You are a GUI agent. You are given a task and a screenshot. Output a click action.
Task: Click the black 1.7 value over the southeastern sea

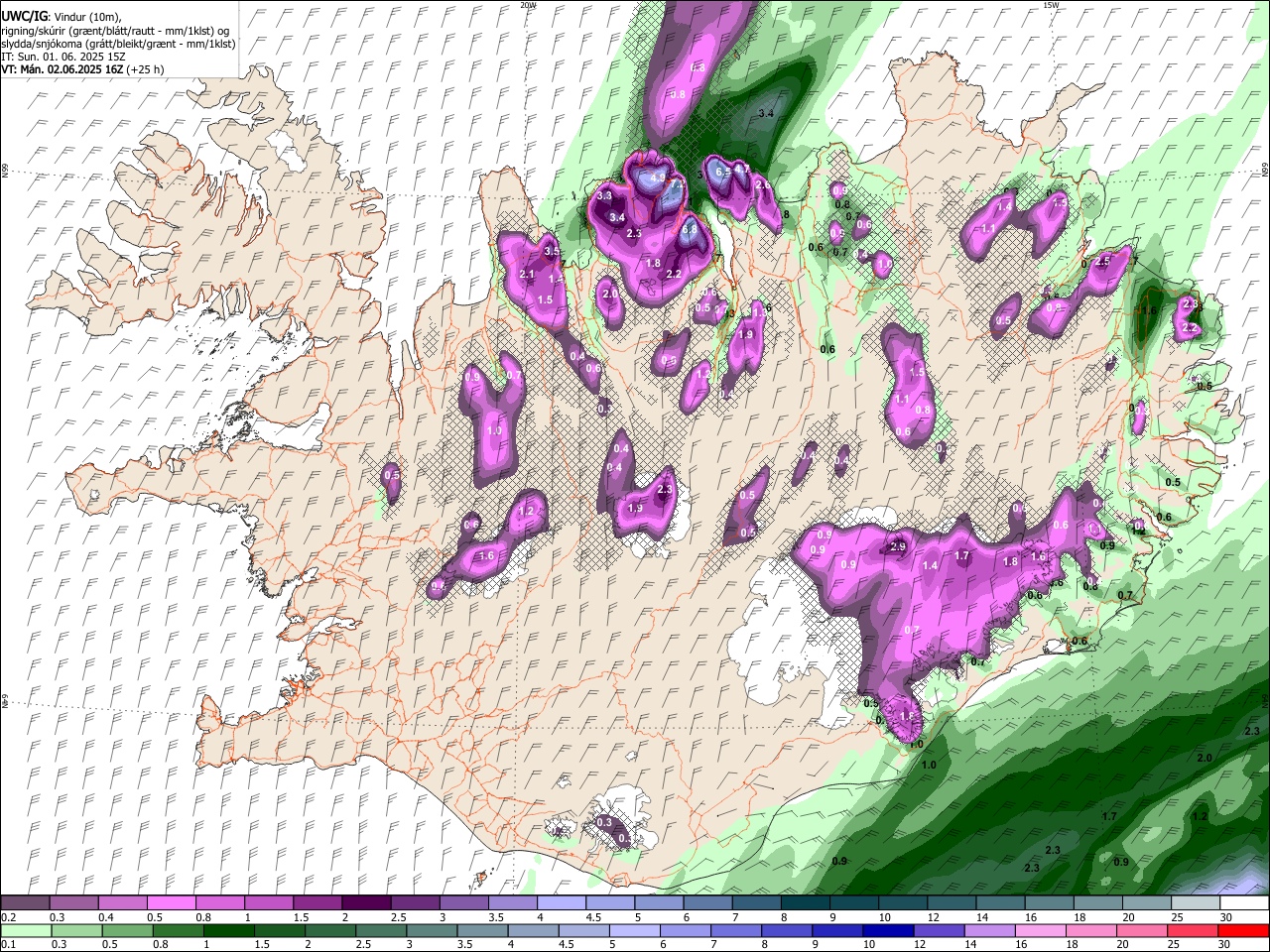[x=1109, y=816]
